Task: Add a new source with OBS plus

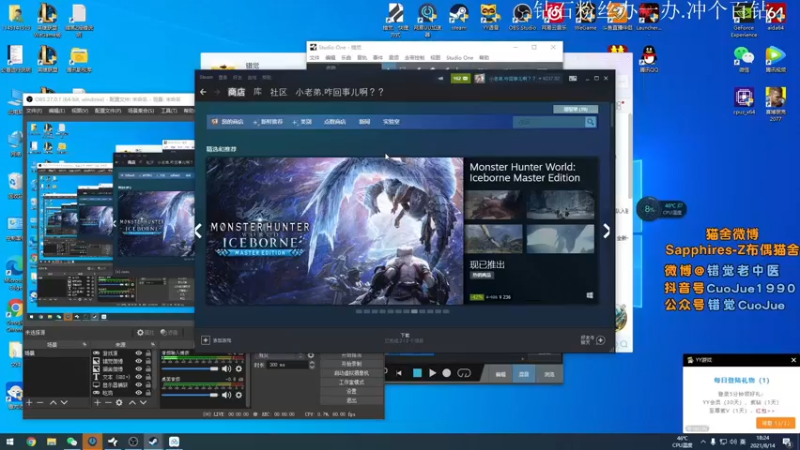Action: tap(97, 403)
